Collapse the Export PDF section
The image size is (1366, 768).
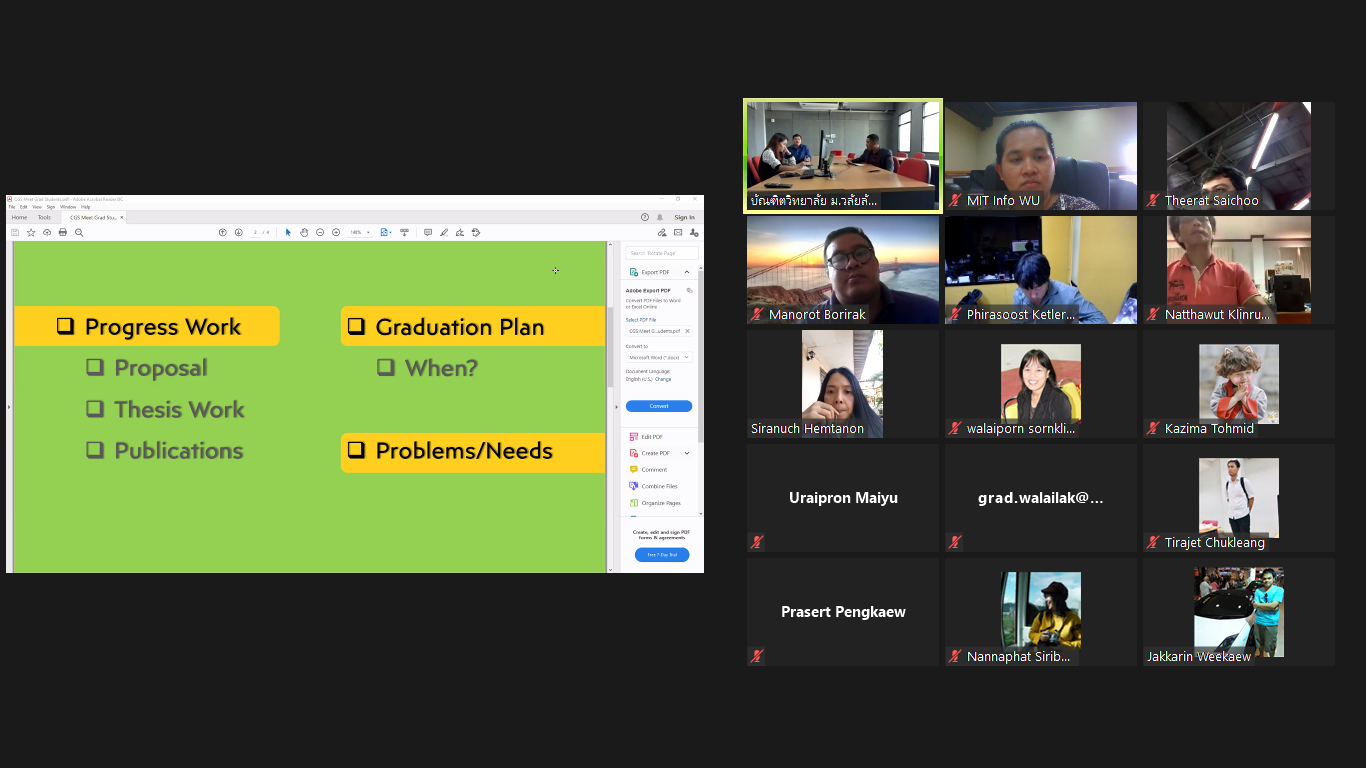[x=687, y=272]
